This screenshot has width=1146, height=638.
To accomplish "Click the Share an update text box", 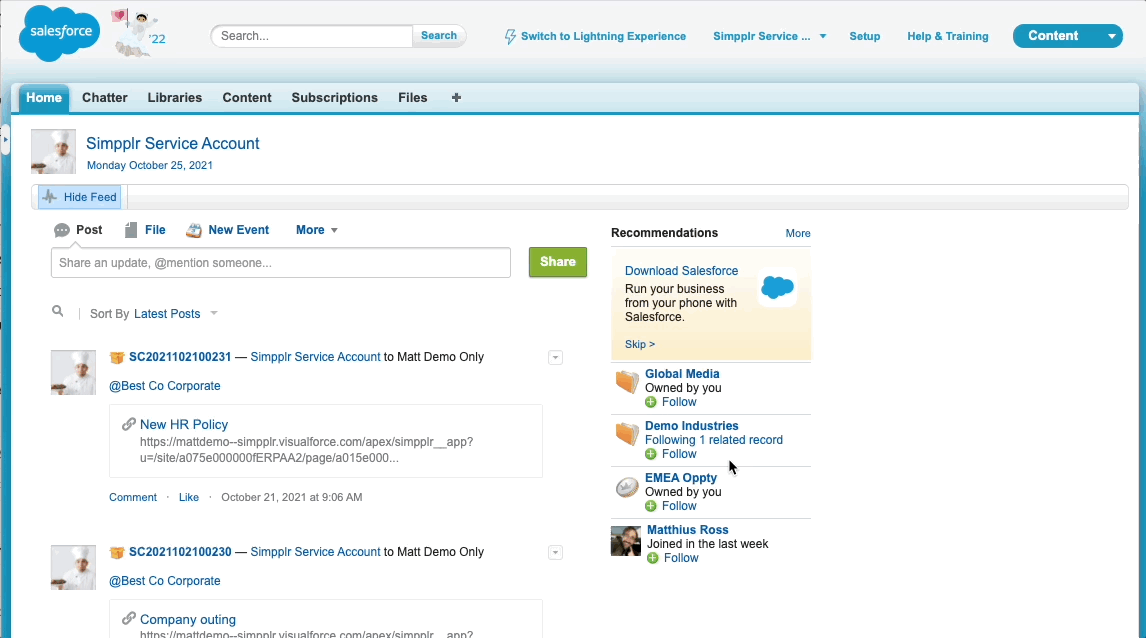I will [281, 262].
